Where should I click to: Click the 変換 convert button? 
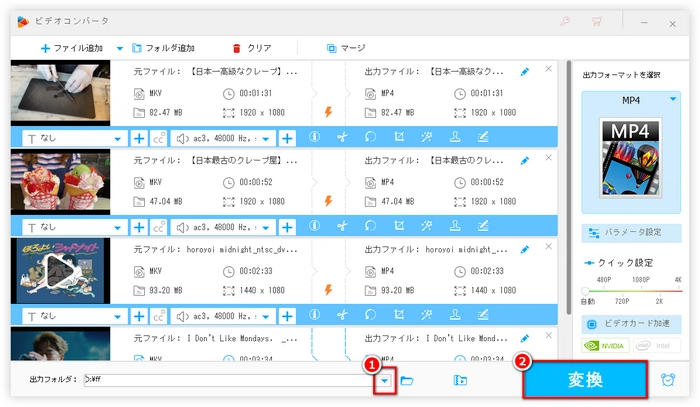pyautogui.click(x=585, y=380)
